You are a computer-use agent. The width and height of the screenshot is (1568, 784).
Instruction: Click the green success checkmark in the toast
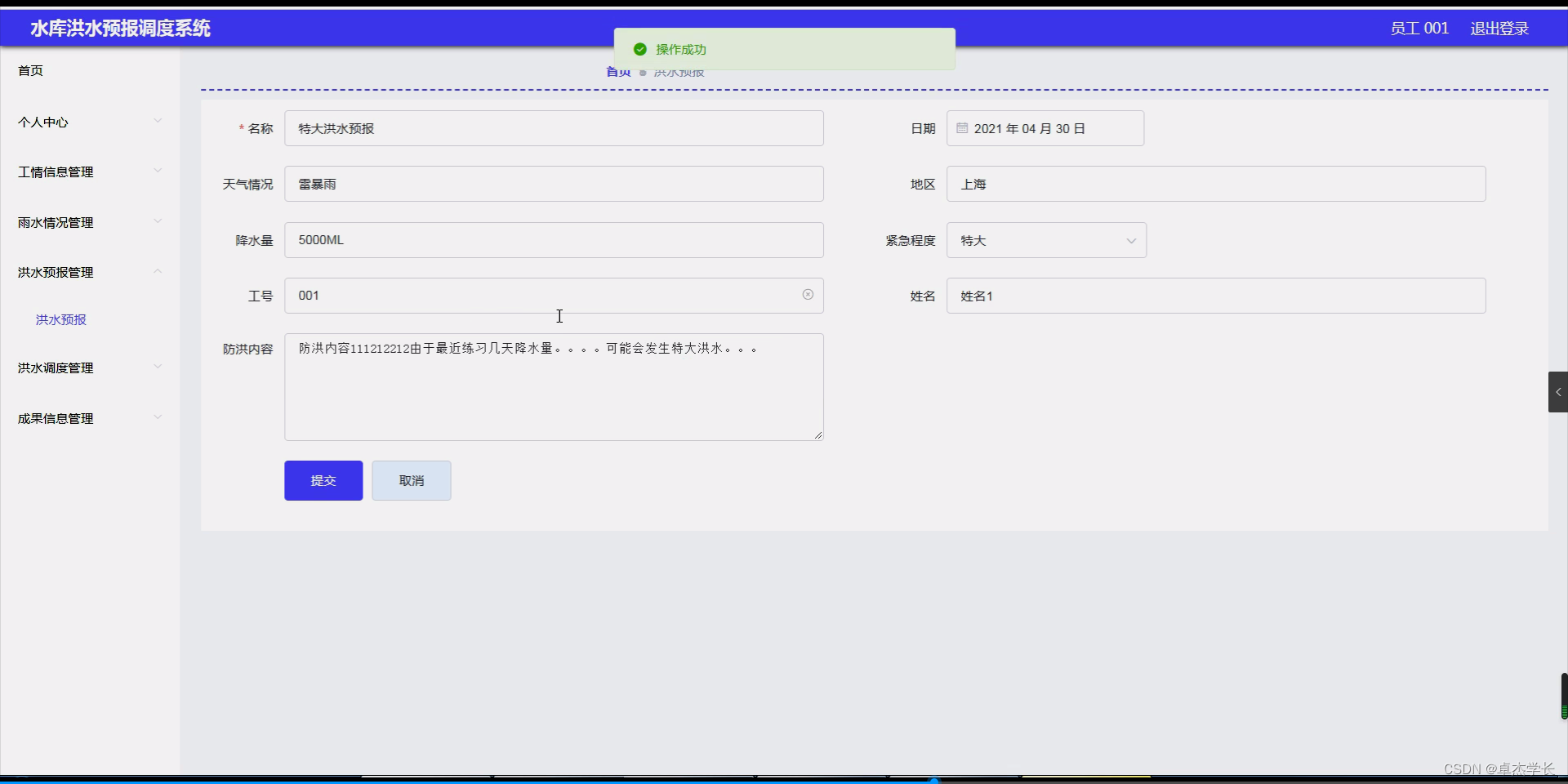tap(640, 49)
